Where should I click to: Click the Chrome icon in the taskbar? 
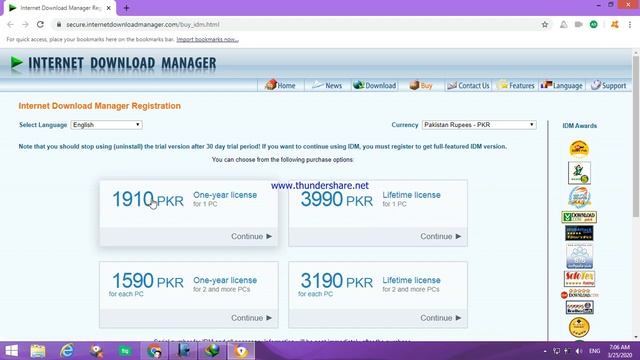pos(154,351)
